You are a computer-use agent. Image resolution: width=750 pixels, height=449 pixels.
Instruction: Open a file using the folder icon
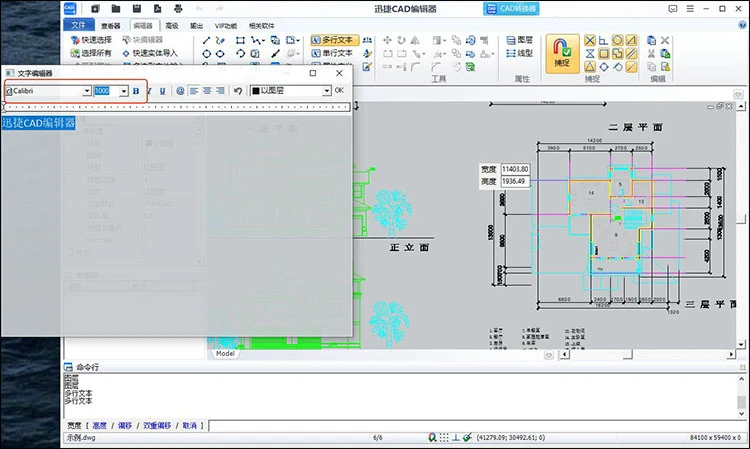[x=116, y=9]
